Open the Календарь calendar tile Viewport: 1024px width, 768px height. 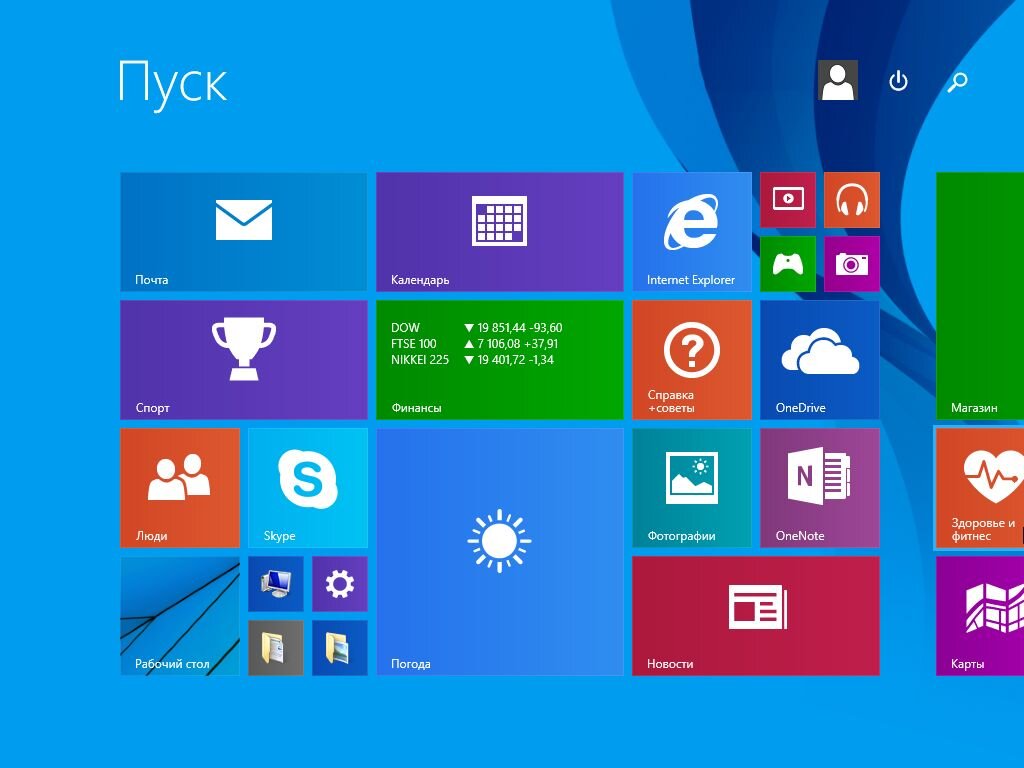click(500, 232)
